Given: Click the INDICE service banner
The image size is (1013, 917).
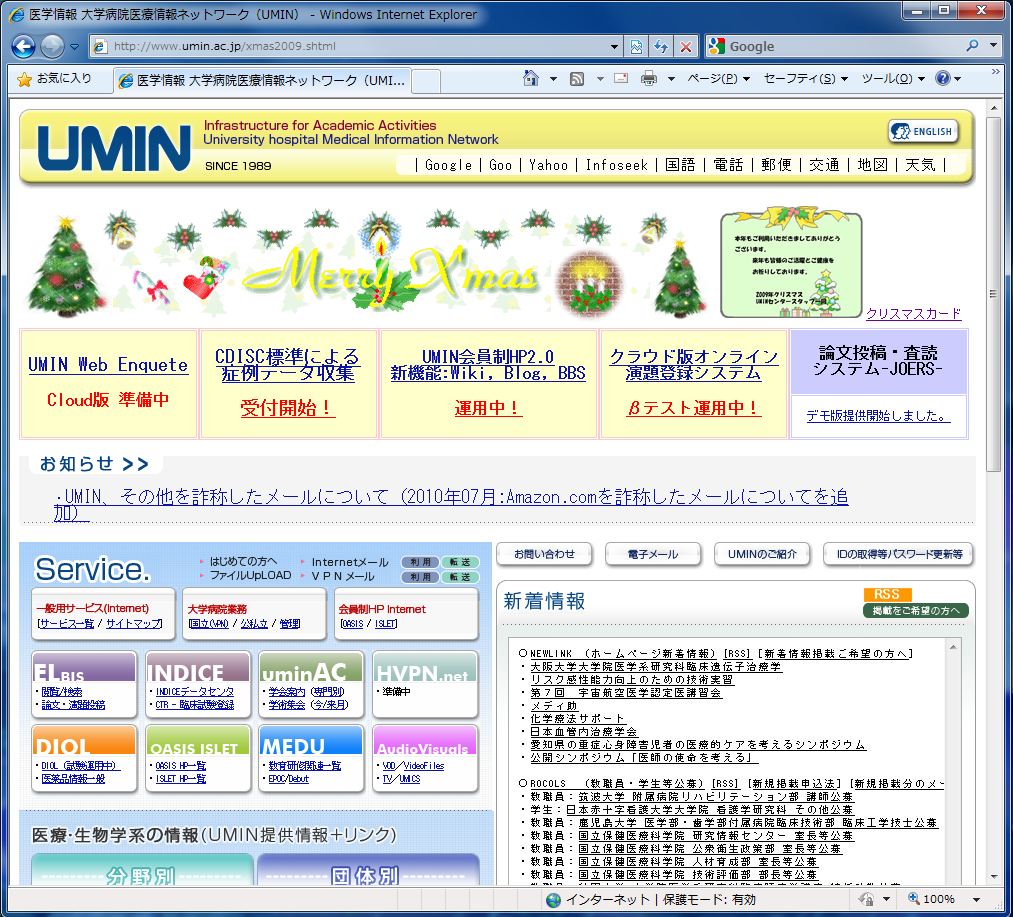Looking at the screenshot, I should (x=198, y=668).
